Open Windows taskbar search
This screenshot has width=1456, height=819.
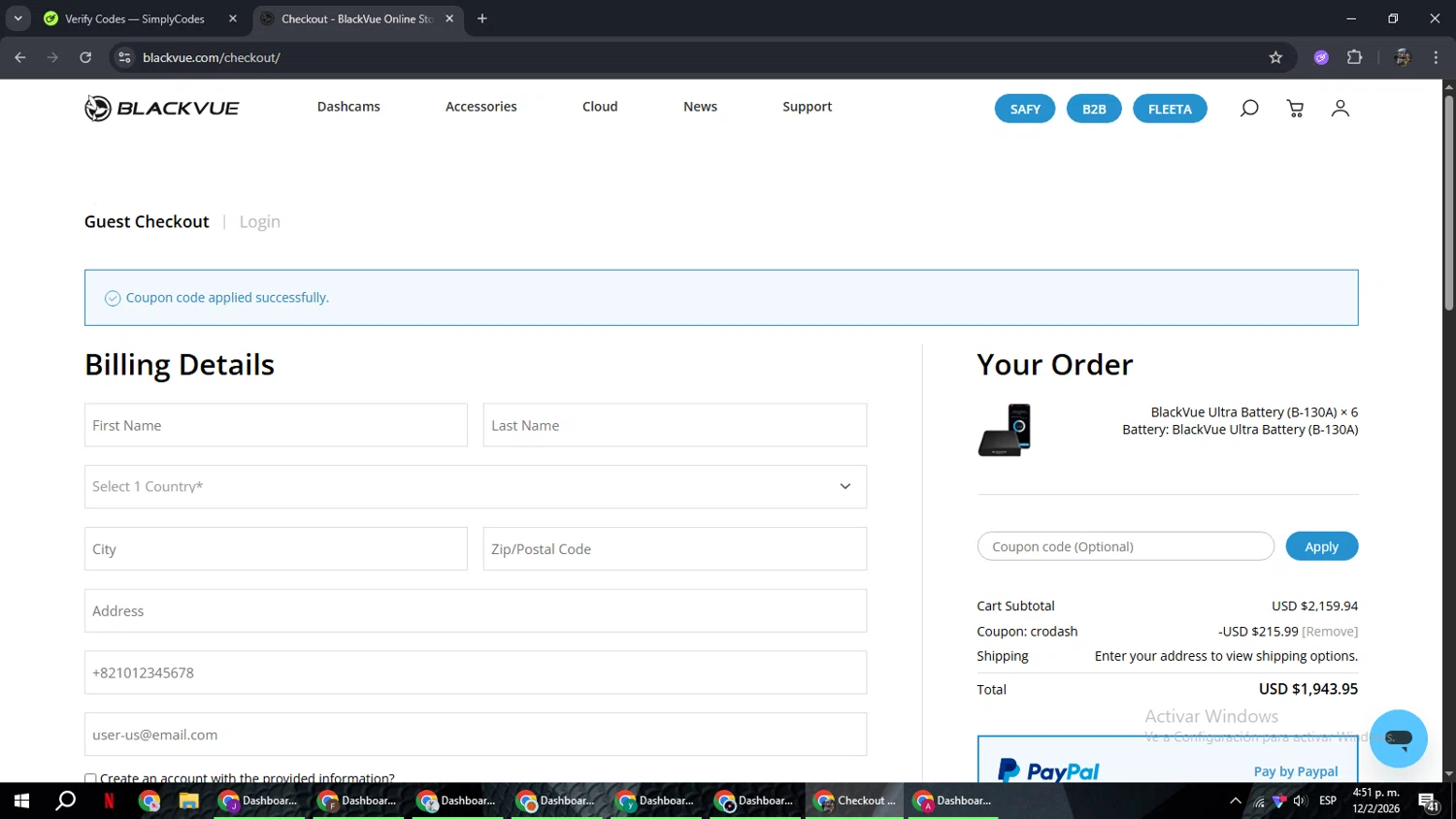[x=65, y=801]
